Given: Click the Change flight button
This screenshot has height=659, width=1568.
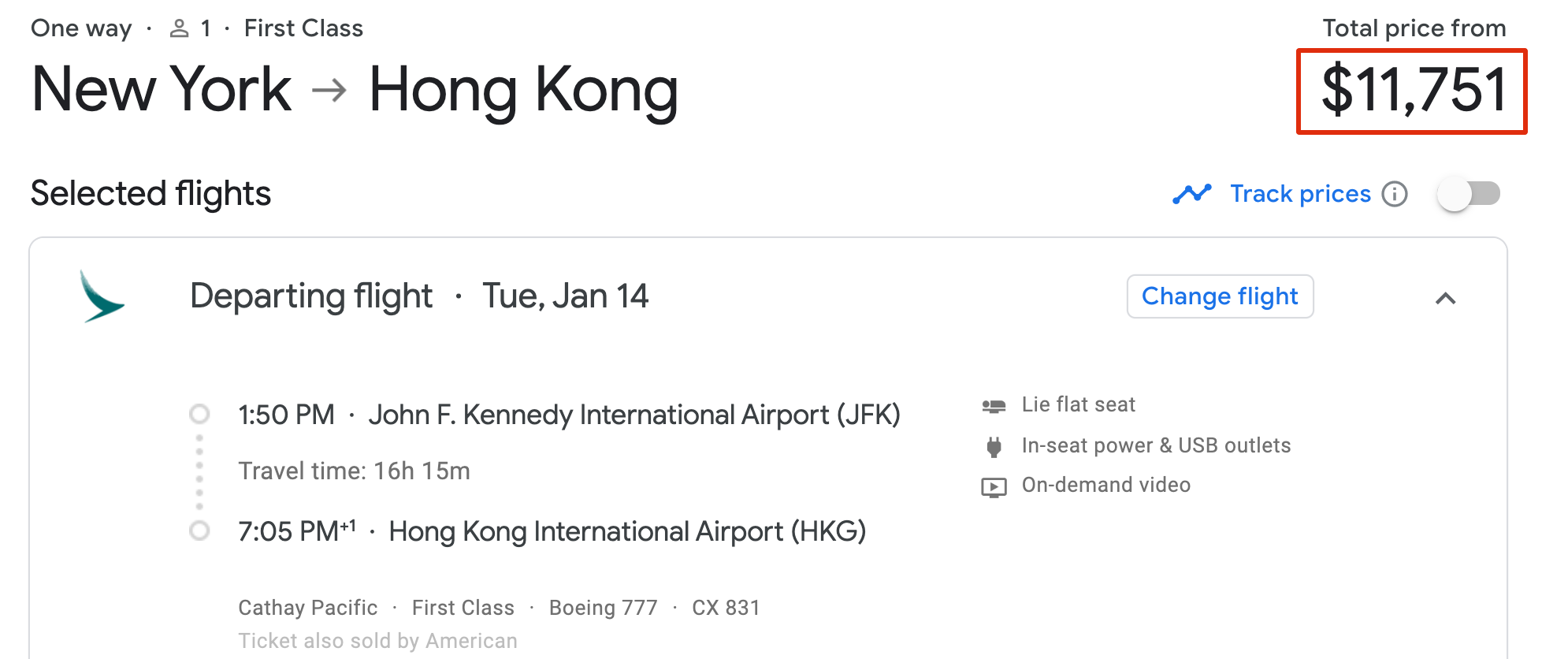Looking at the screenshot, I should point(1220,296).
